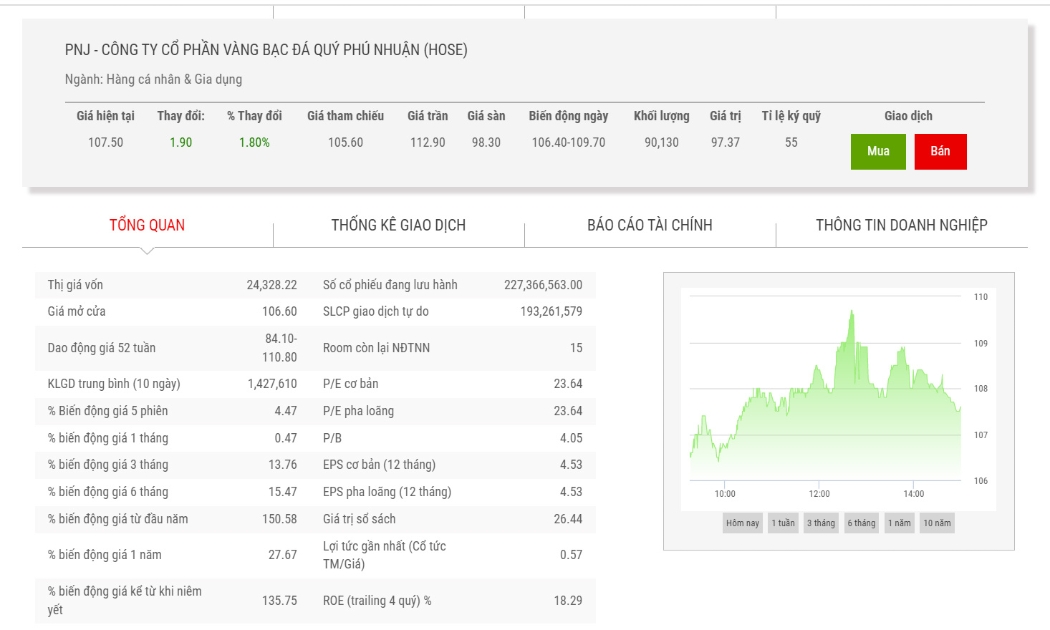
Task: Select the Hôm nay chart range
Action: 743,523
